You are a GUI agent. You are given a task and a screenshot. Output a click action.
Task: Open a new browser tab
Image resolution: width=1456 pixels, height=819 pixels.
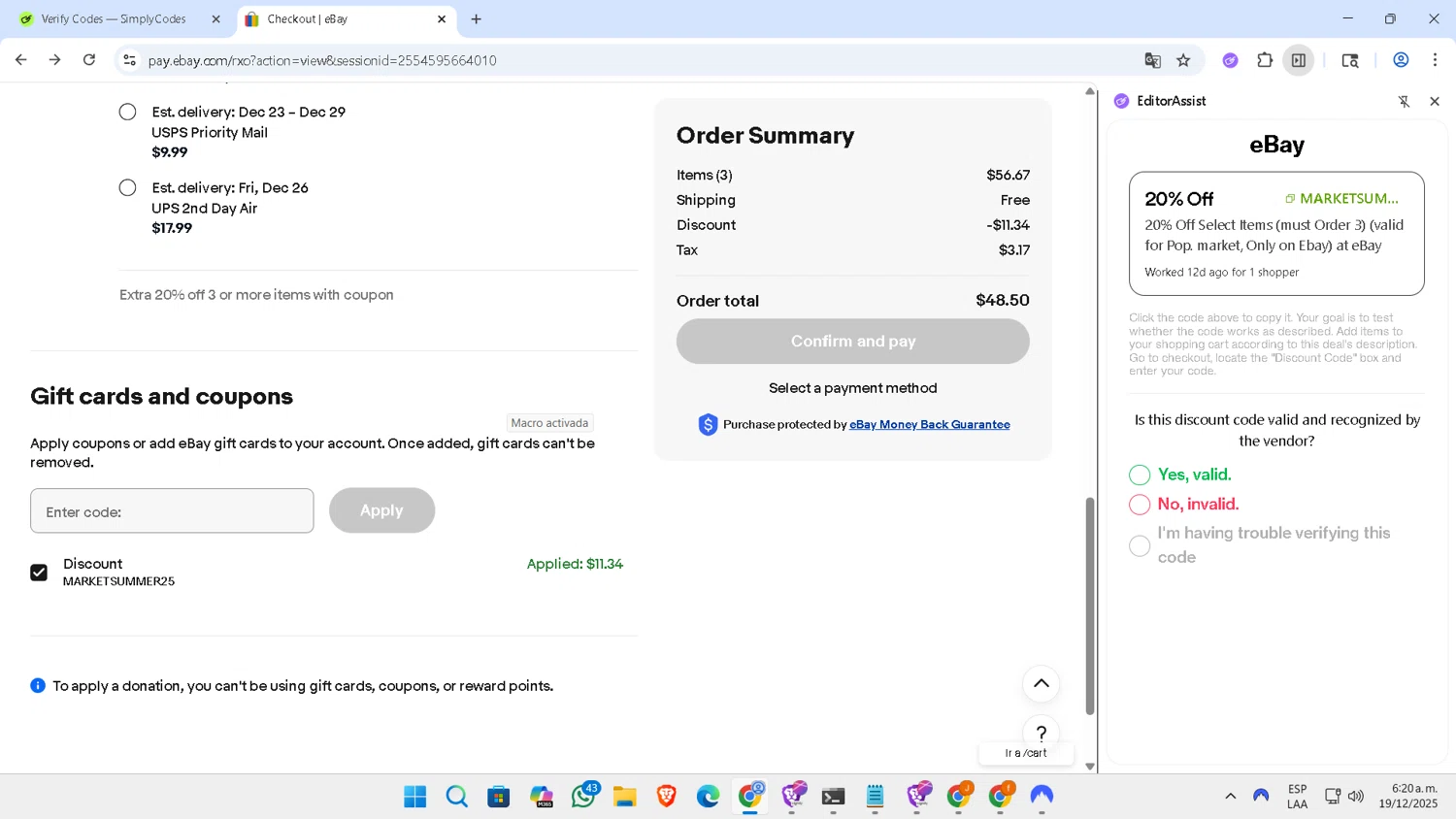(477, 19)
